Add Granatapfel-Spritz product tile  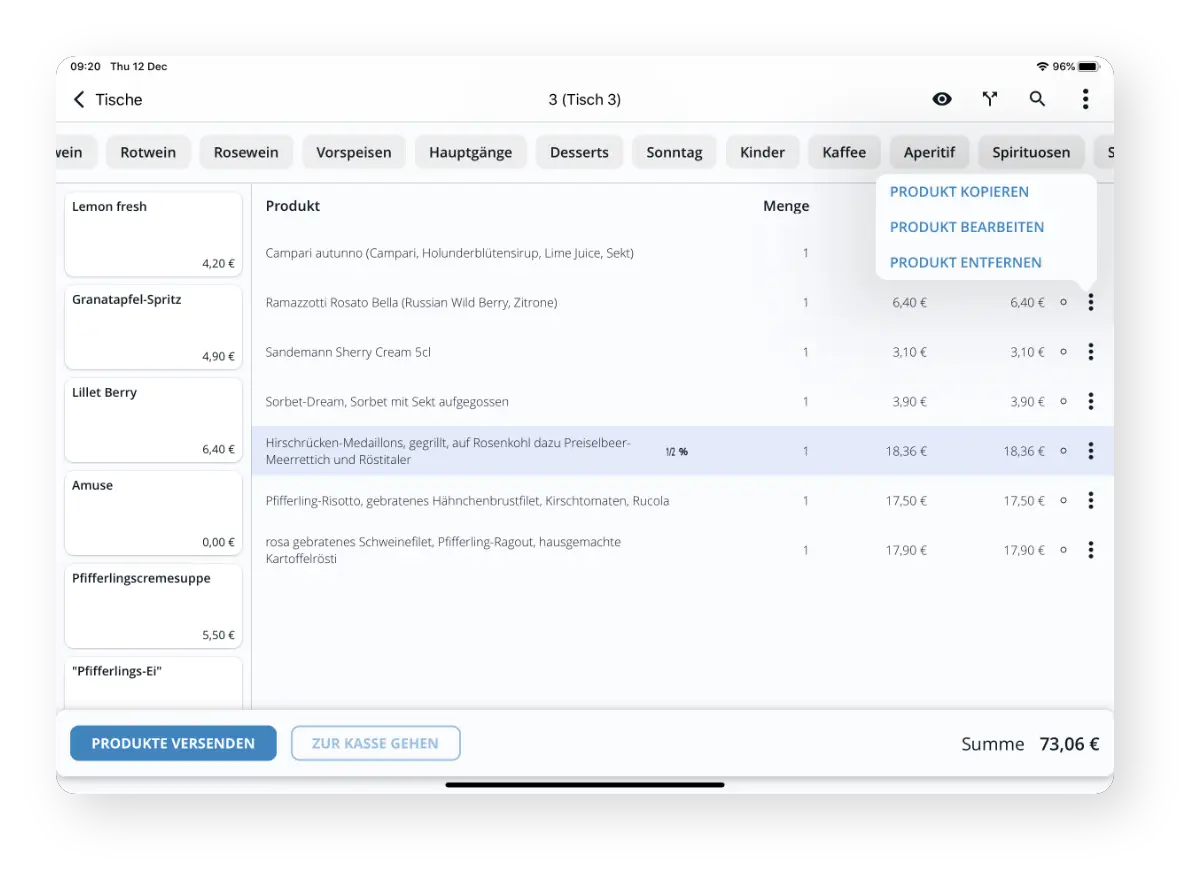[x=153, y=327]
